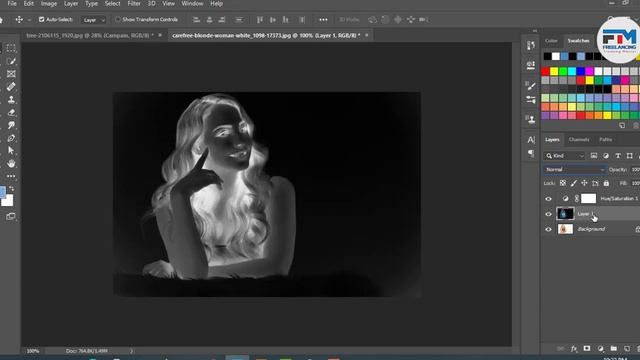Create new fill or adjustment layer icon

tap(600, 349)
